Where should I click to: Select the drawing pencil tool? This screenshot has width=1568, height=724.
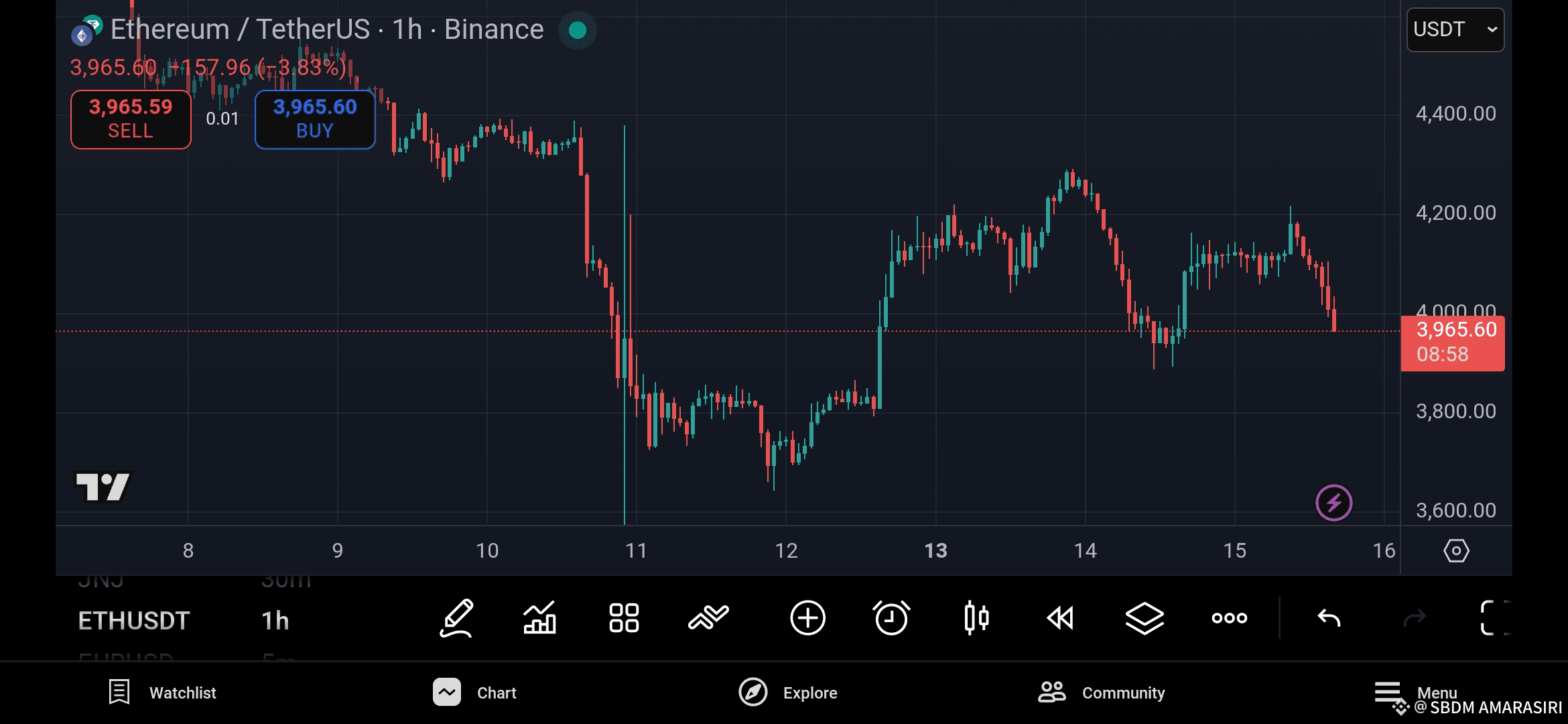pos(456,618)
